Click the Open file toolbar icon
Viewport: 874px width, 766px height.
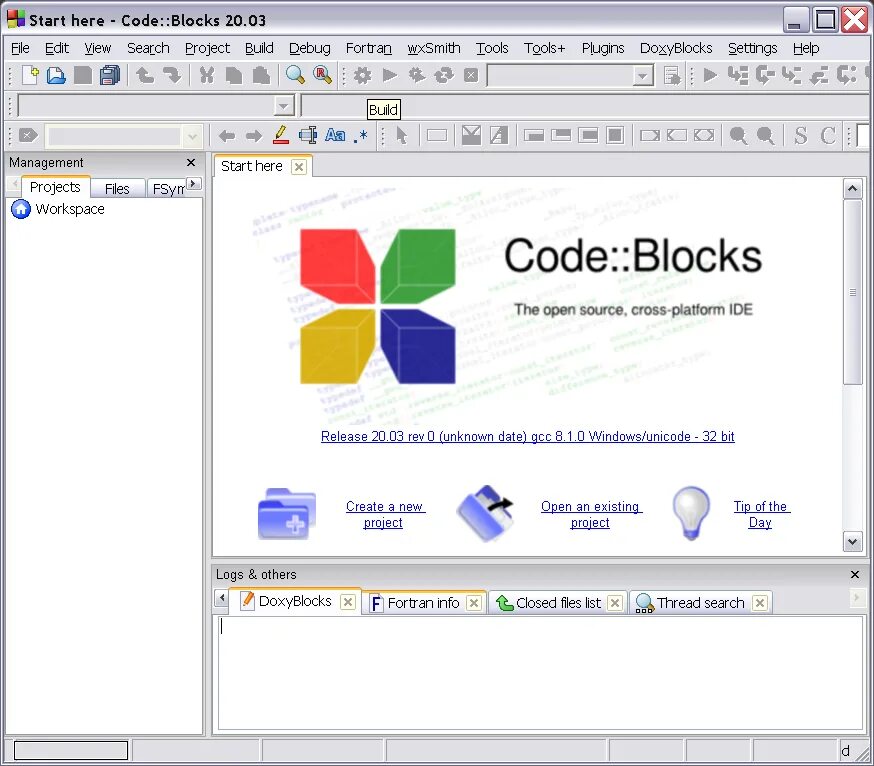[x=56, y=75]
